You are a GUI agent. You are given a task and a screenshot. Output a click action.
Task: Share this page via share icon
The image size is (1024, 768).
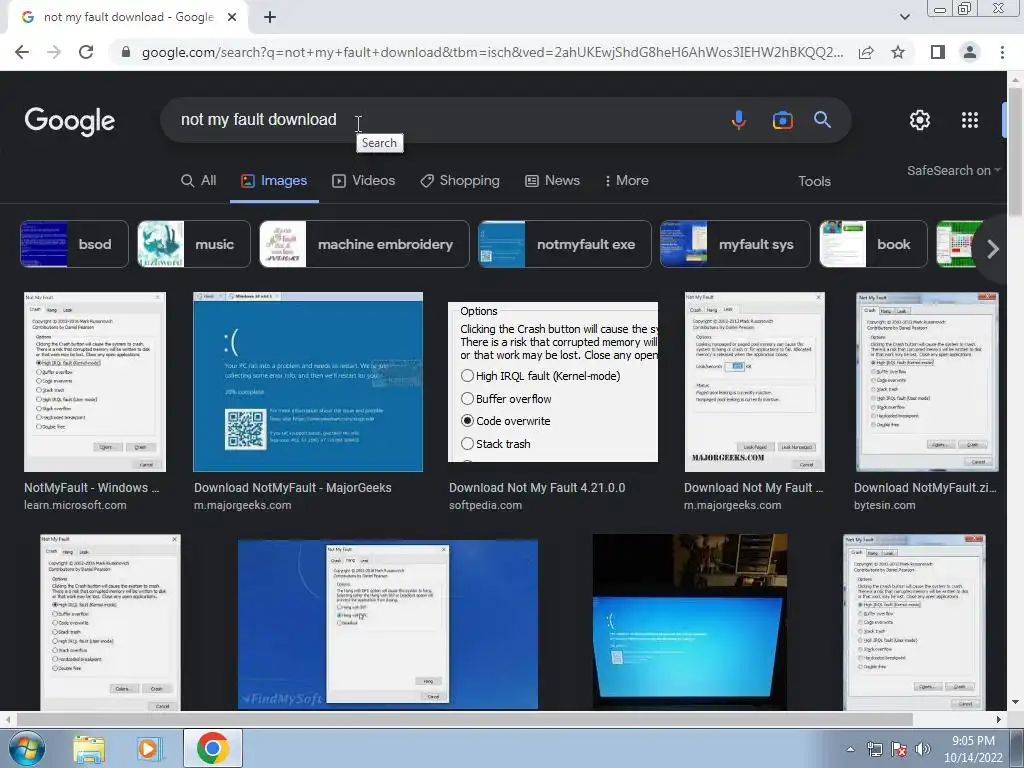pyautogui.click(x=866, y=52)
